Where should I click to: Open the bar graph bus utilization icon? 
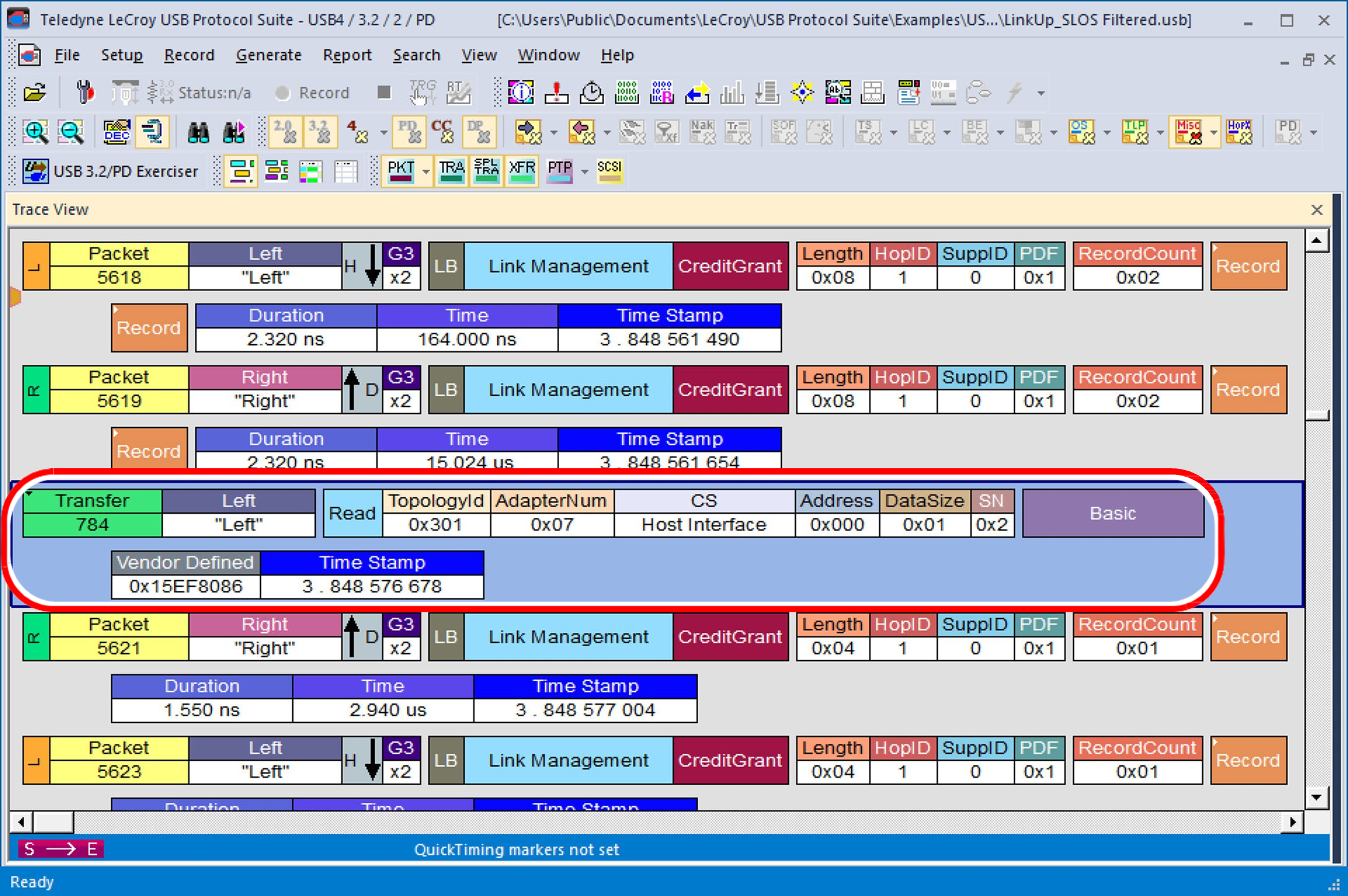(x=732, y=93)
